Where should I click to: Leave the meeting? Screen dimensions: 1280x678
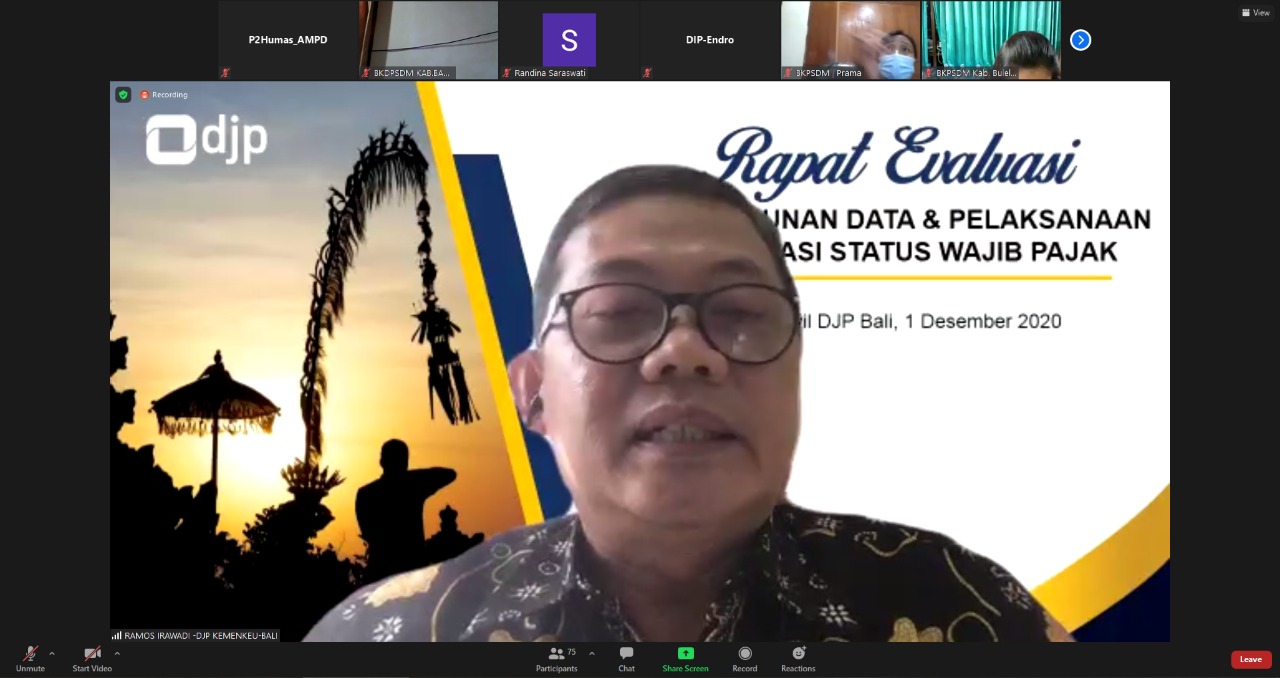pyautogui.click(x=1250, y=659)
